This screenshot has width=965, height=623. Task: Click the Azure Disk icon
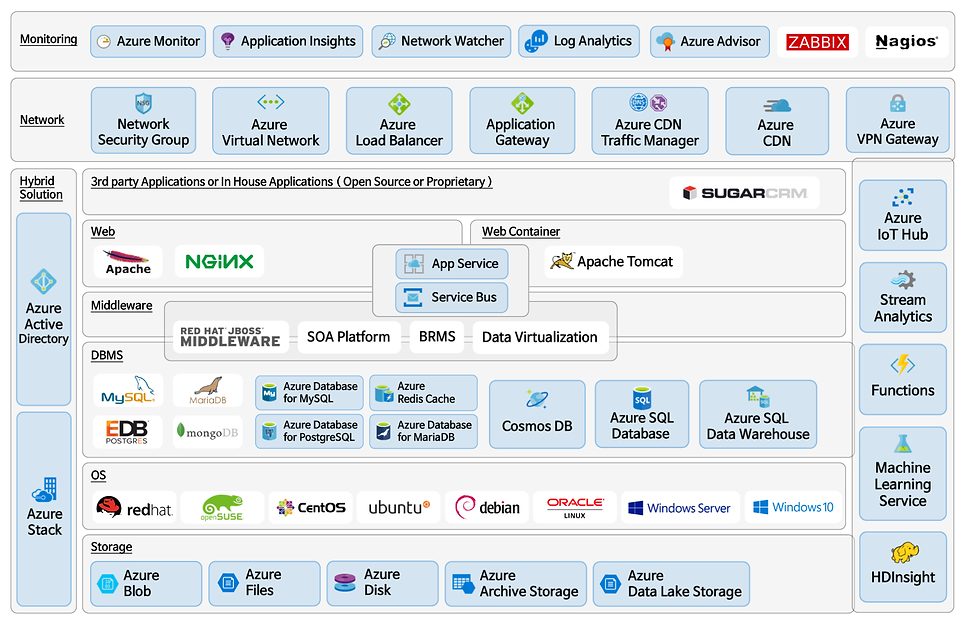(x=345, y=582)
